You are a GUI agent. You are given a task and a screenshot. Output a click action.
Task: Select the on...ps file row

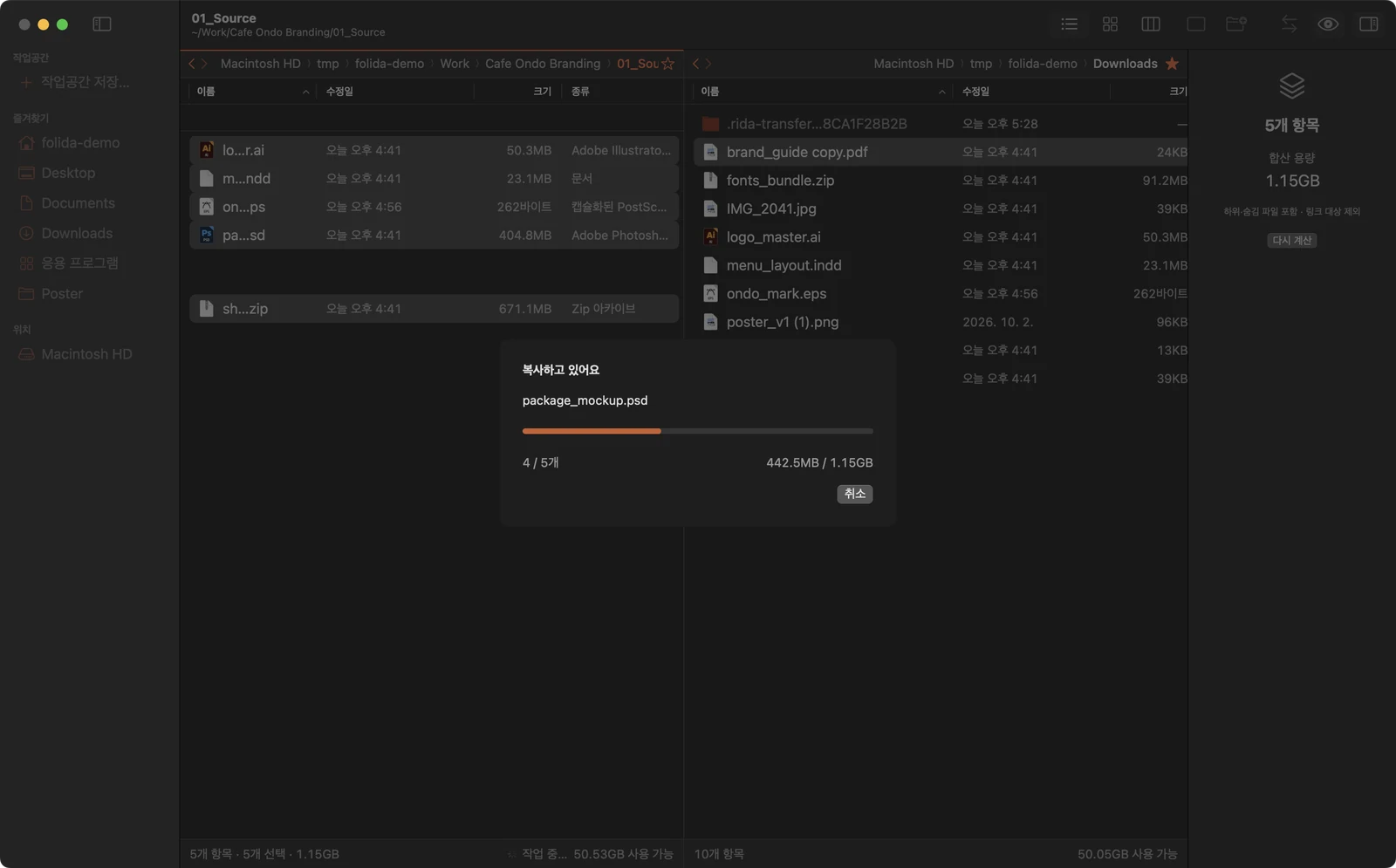coord(434,207)
